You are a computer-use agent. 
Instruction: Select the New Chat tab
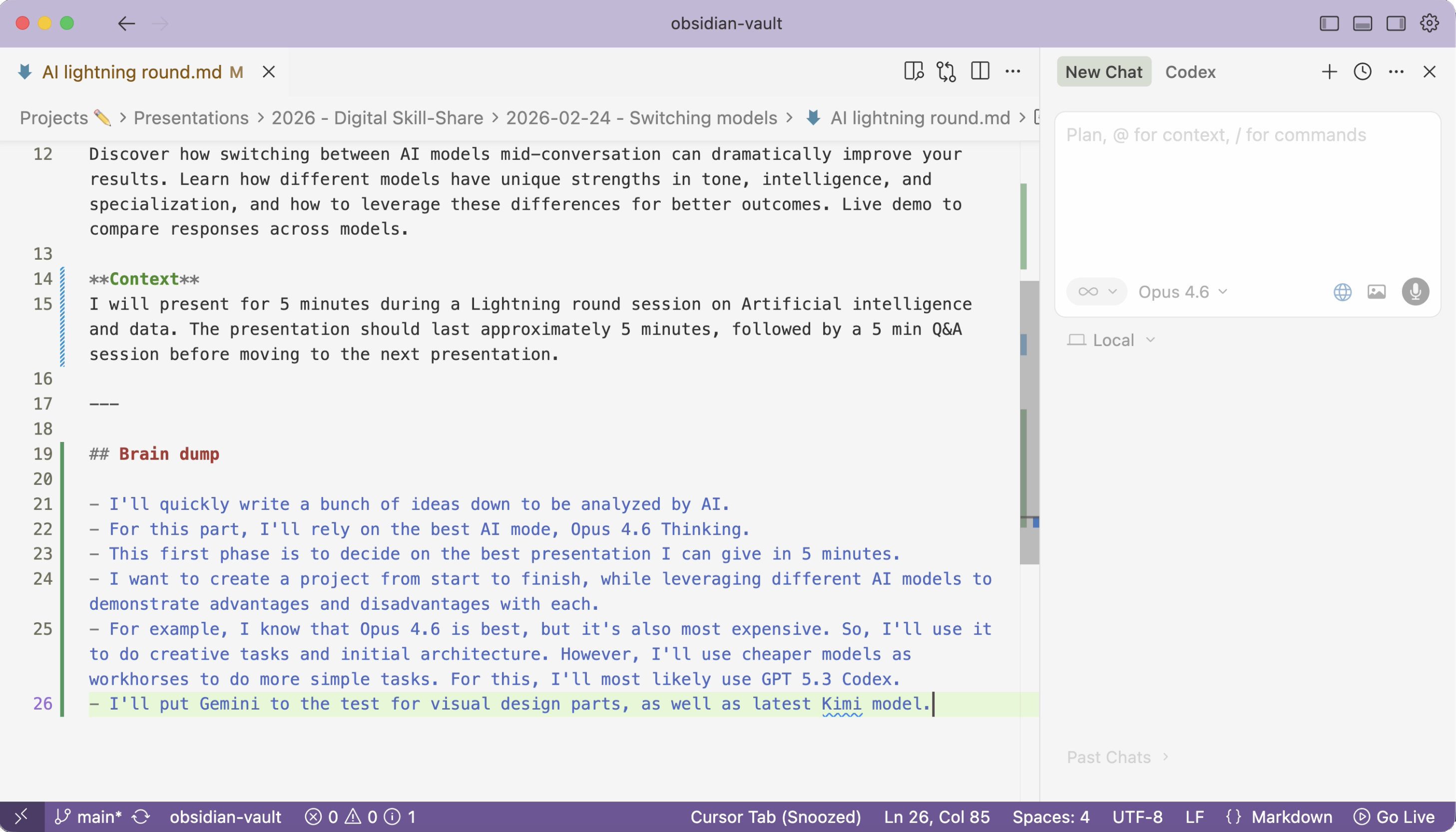(x=1103, y=72)
